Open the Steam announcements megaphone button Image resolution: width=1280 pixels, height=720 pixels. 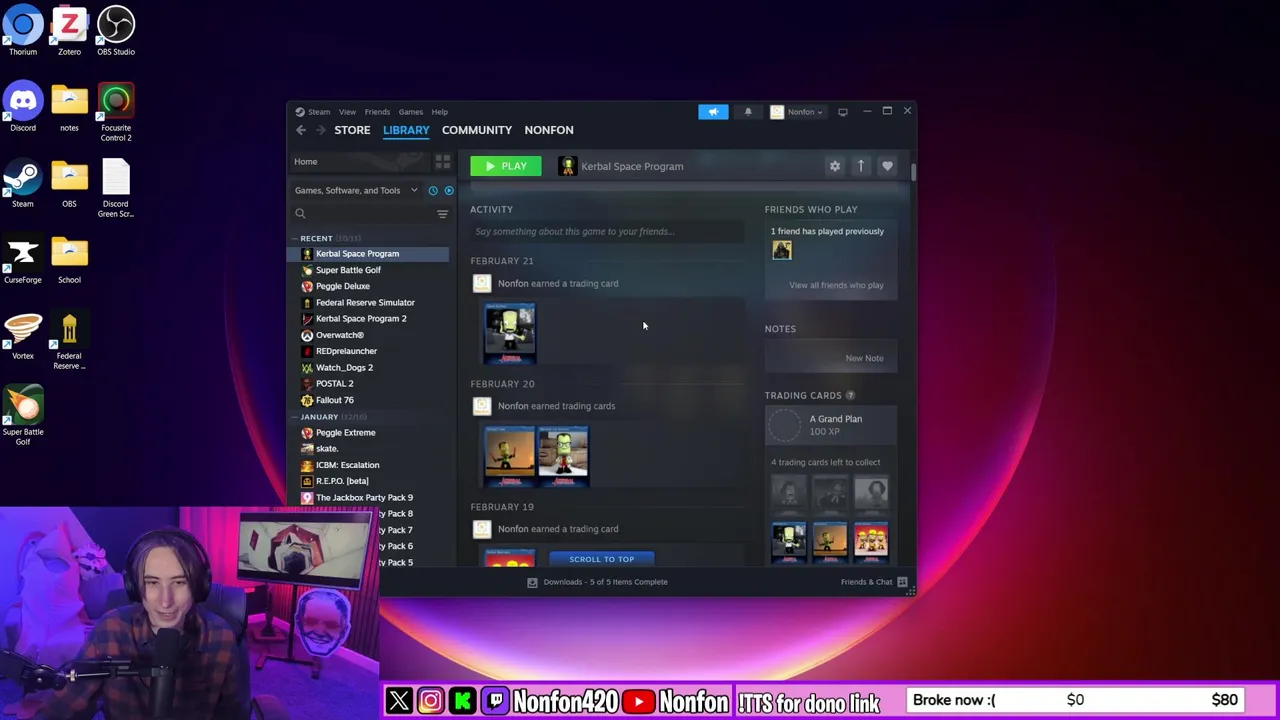click(x=713, y=112)
